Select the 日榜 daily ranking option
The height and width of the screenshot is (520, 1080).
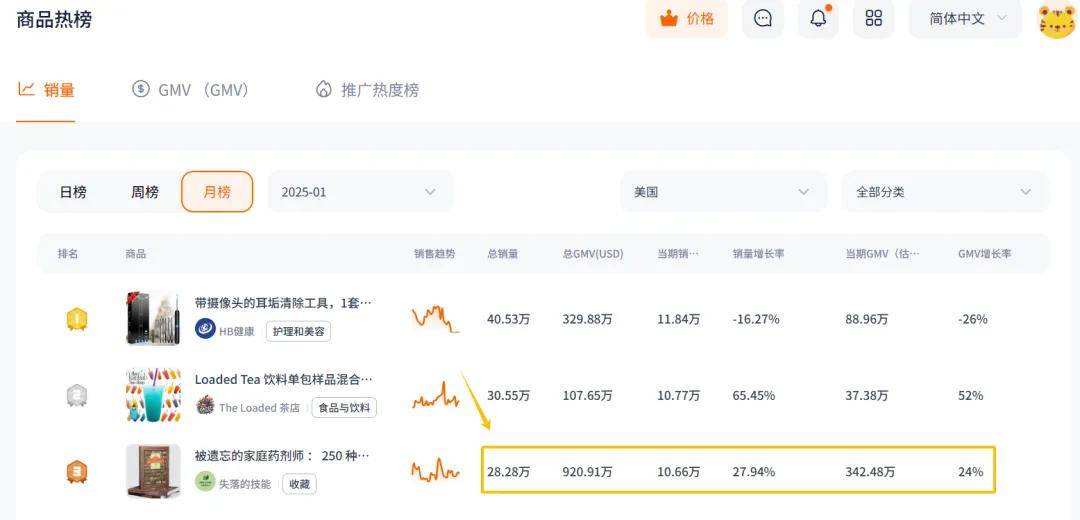(x=73, y=192)
